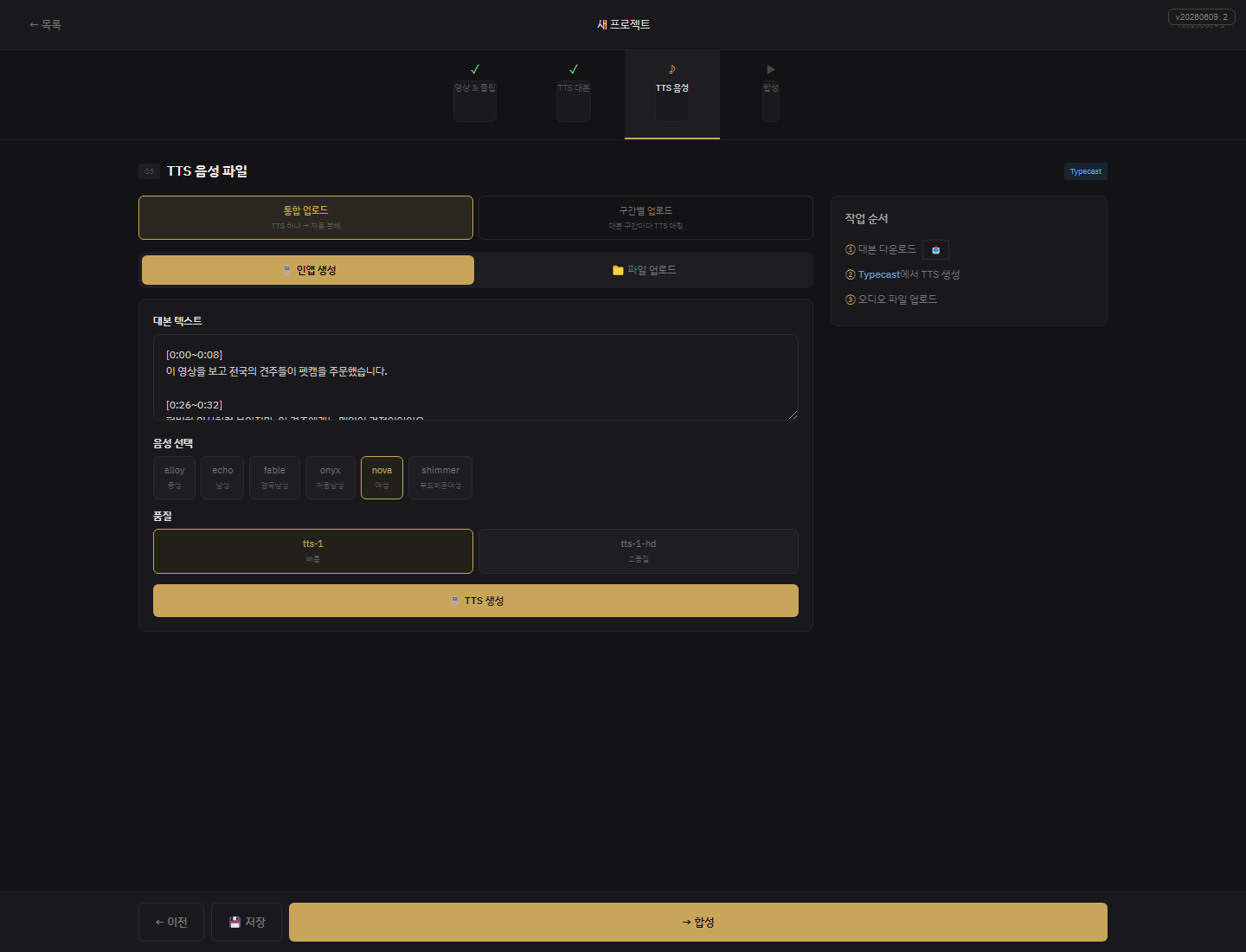Viewport: 1246px width, 952px height.
Task: Open the Typecast link in 작업 순서
Action: (x=879, y=274)
